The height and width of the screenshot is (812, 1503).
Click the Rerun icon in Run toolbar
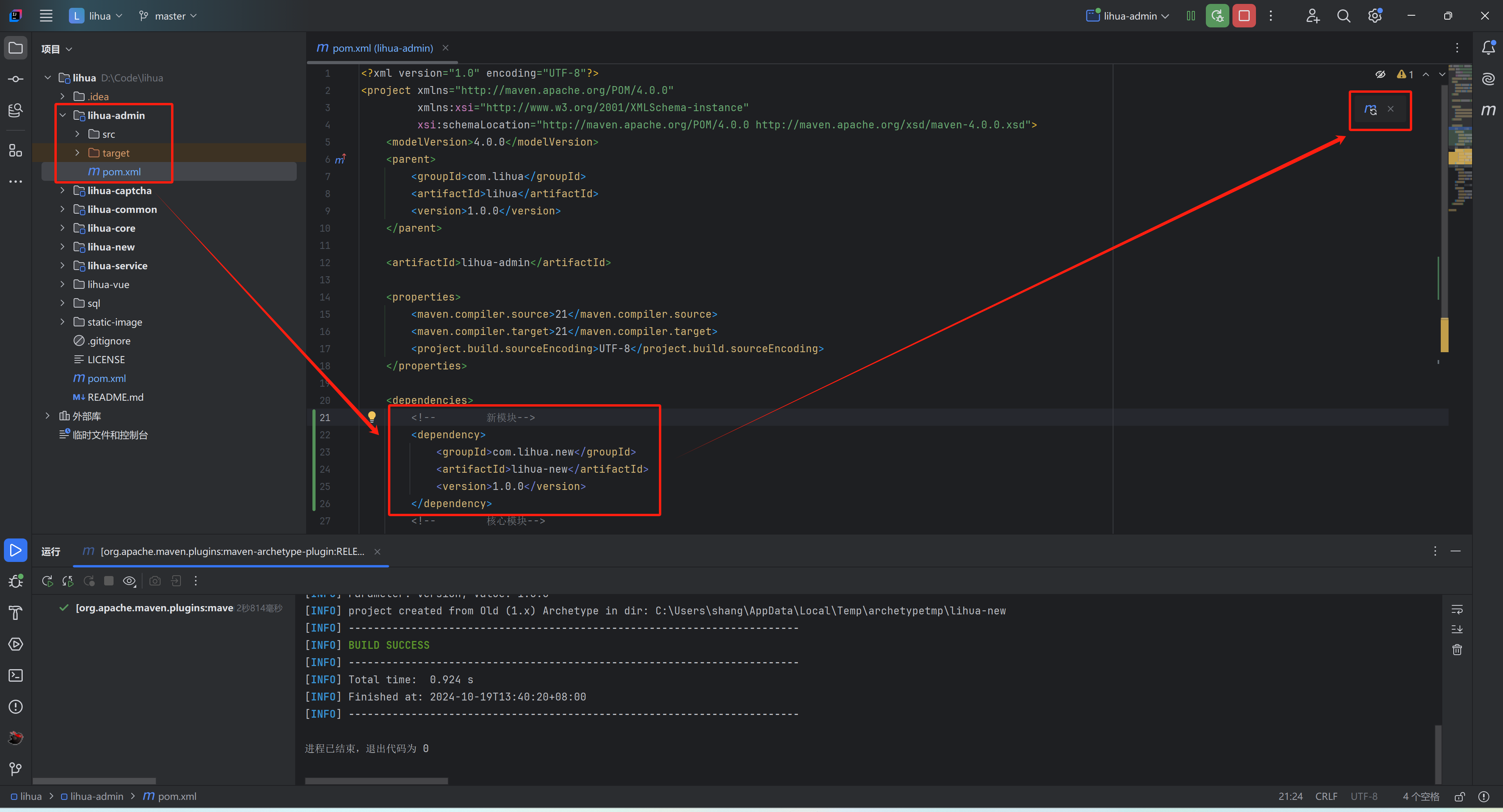pos(47,581)
